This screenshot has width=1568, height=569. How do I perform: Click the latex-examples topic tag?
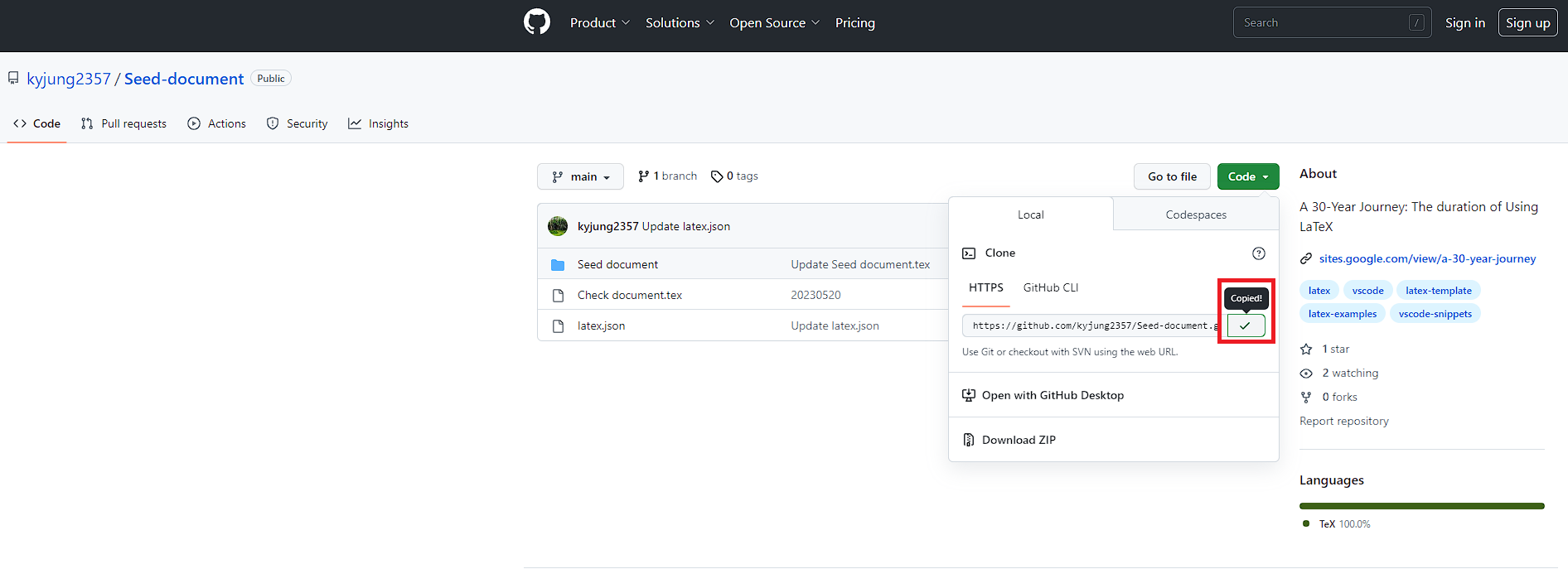[1342, 314]
